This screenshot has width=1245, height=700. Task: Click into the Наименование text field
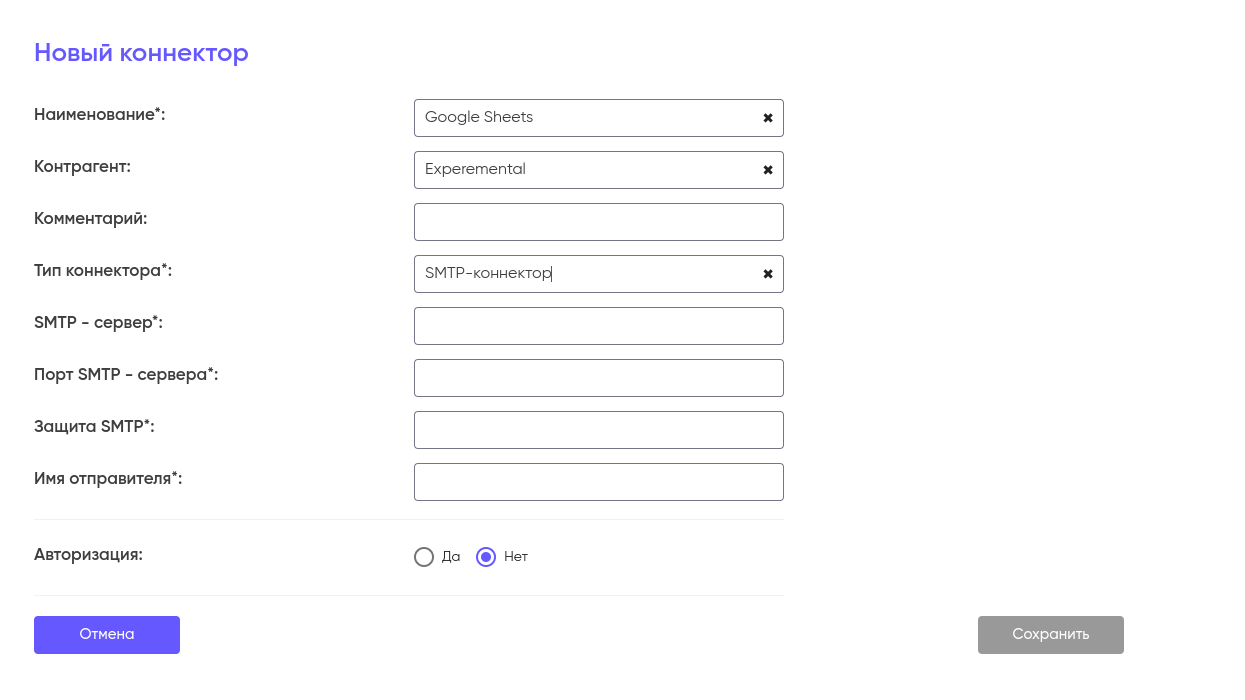(585, 118)
